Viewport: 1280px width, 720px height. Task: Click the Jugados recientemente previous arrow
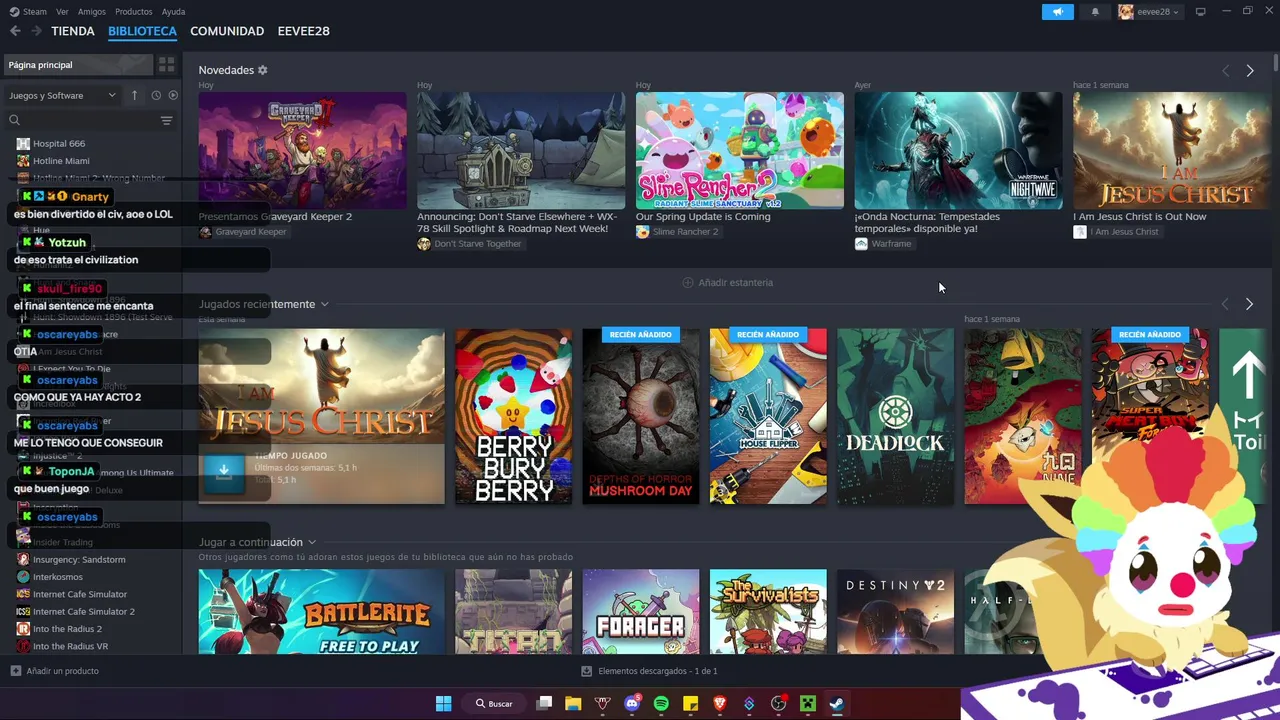coord(1225,304)
